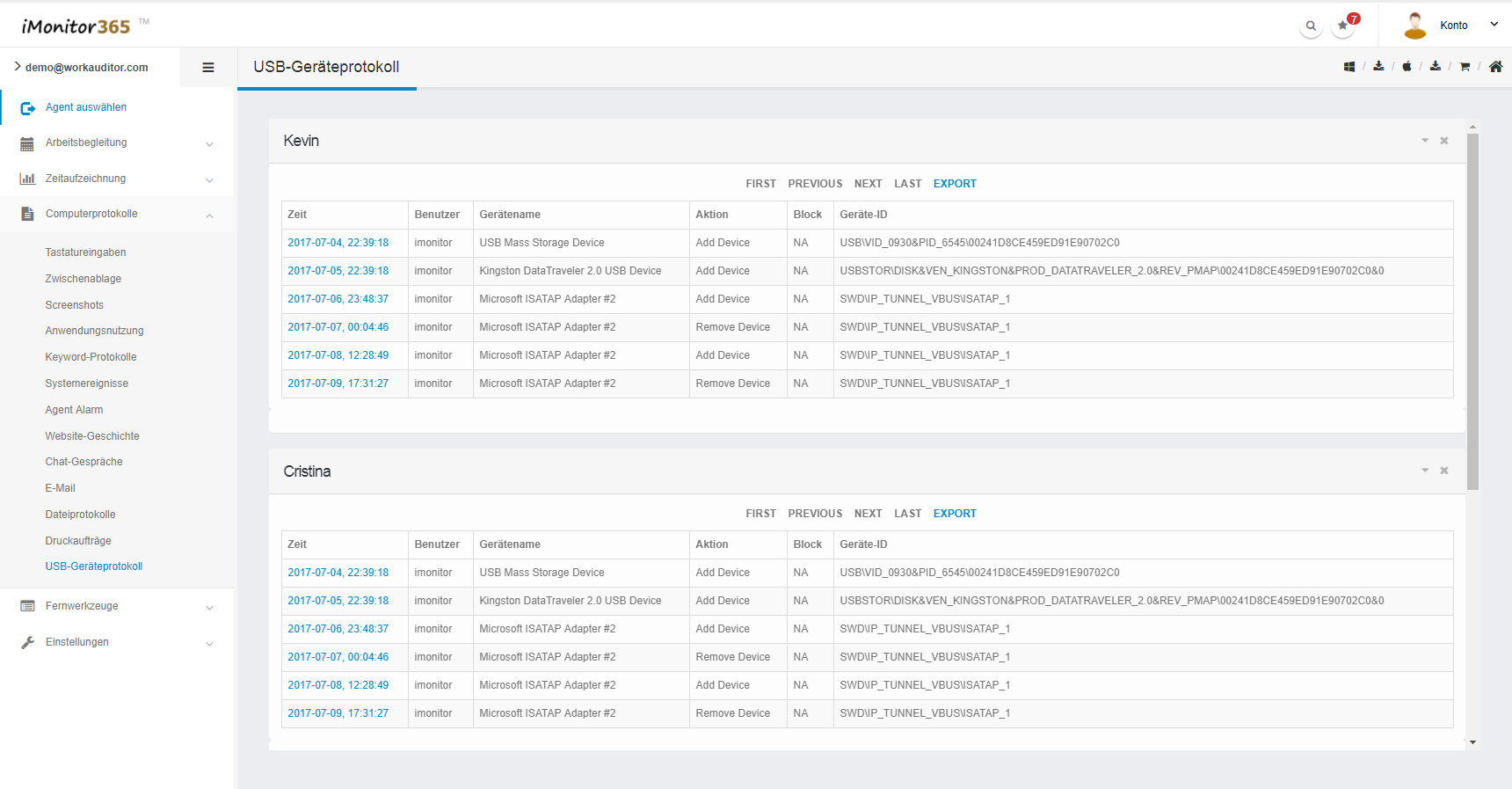Open the Konto account dropdown
This screenshot has height=789, width=1512.
pos(1454,26)
